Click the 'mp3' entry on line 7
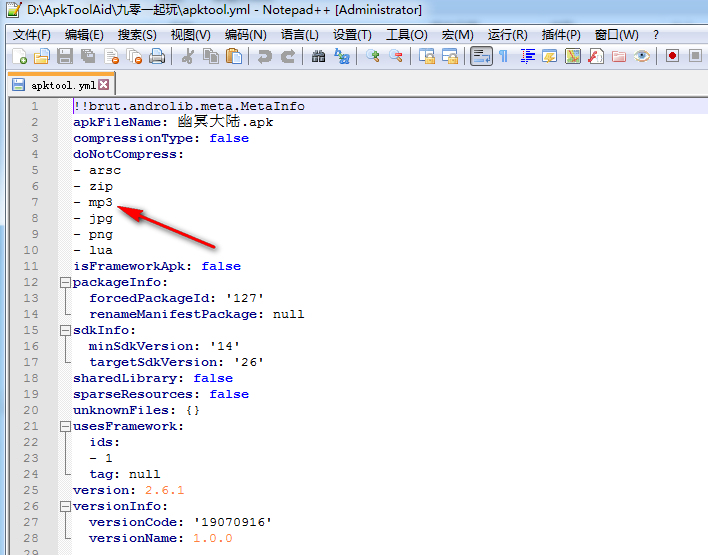The image size is (708, 555). [100, 202]
